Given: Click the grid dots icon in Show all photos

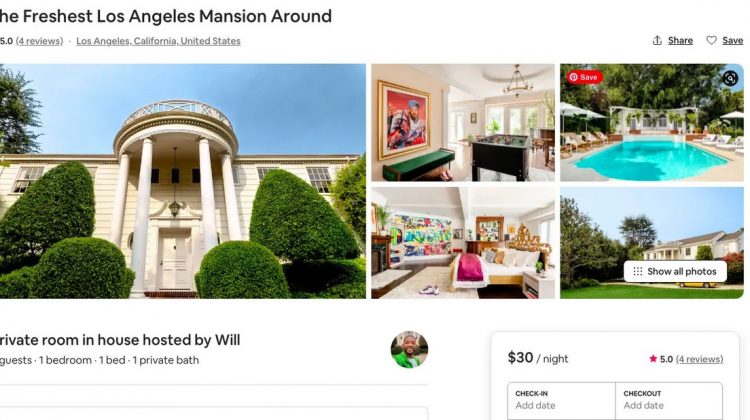Looking at the screenshot, I should pos(638,271).
